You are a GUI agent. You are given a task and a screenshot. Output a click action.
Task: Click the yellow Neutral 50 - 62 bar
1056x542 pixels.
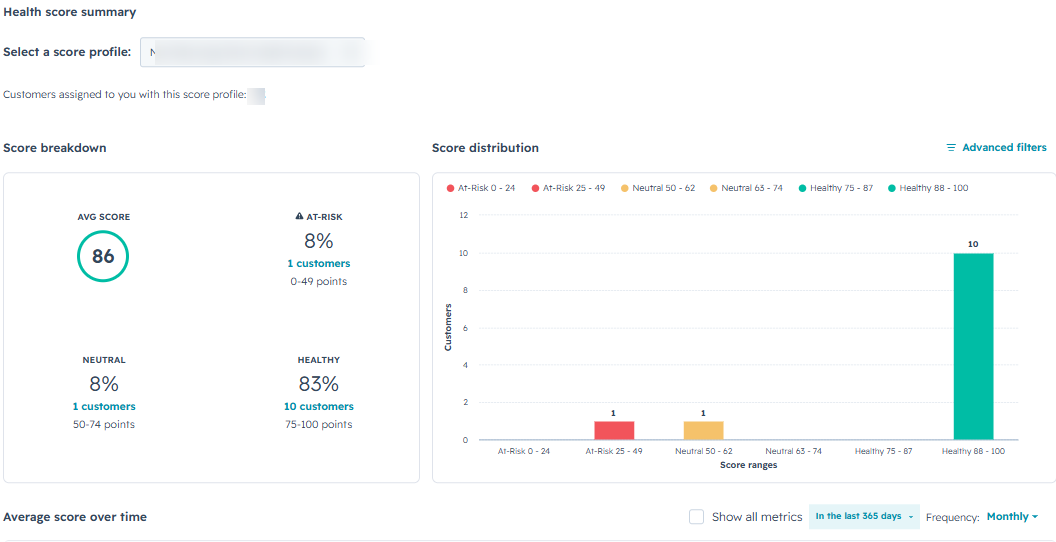tap(704, 430)
